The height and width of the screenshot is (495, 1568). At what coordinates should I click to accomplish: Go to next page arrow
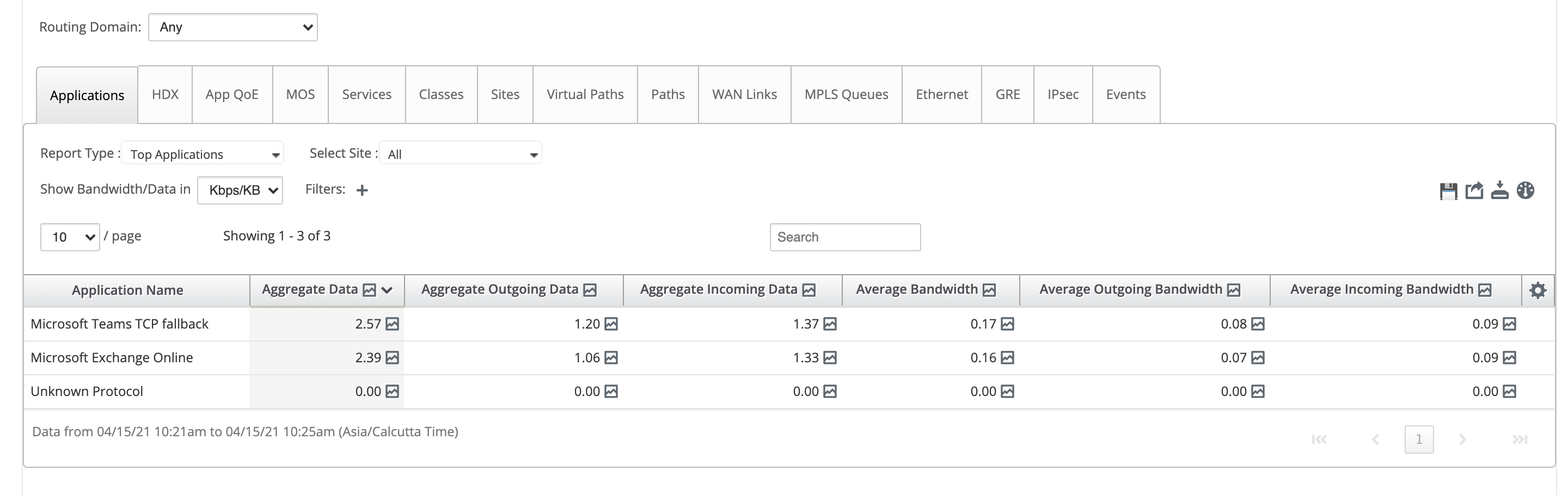(1463, 440)
